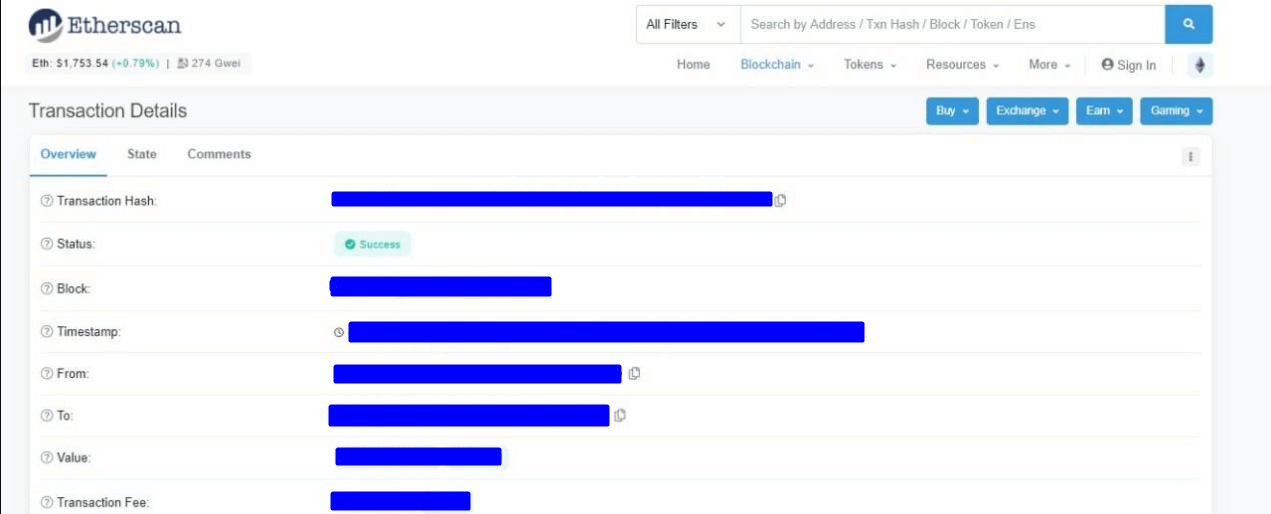
Task: Focus the address search input field
Action: click(x=951, y=24)
